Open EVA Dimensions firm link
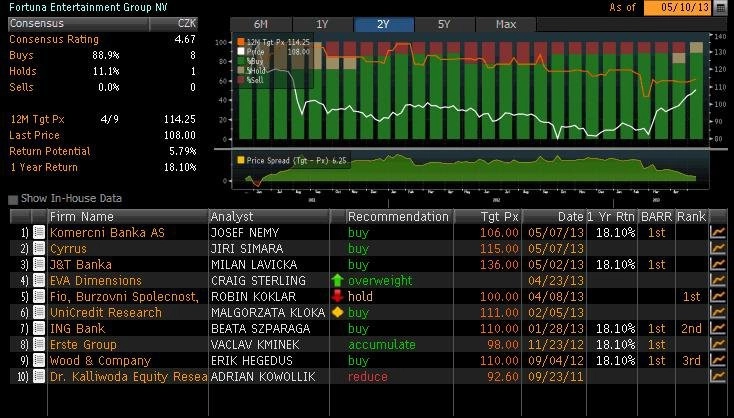The height and width of the screenshot is (418, 734). coord(95,280)
